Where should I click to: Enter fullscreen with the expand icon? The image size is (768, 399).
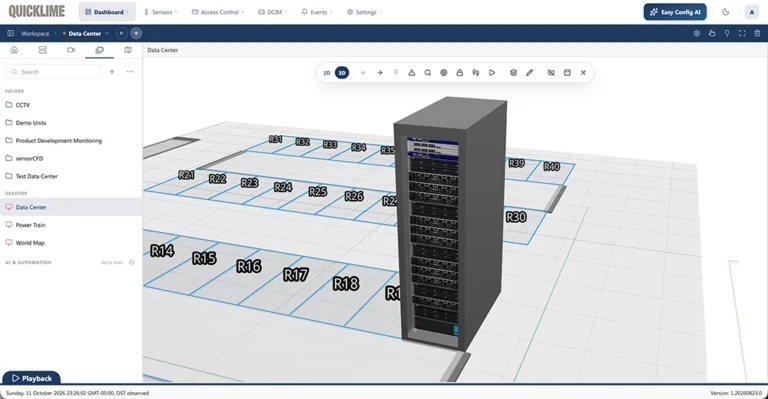(x=743, y=33)
